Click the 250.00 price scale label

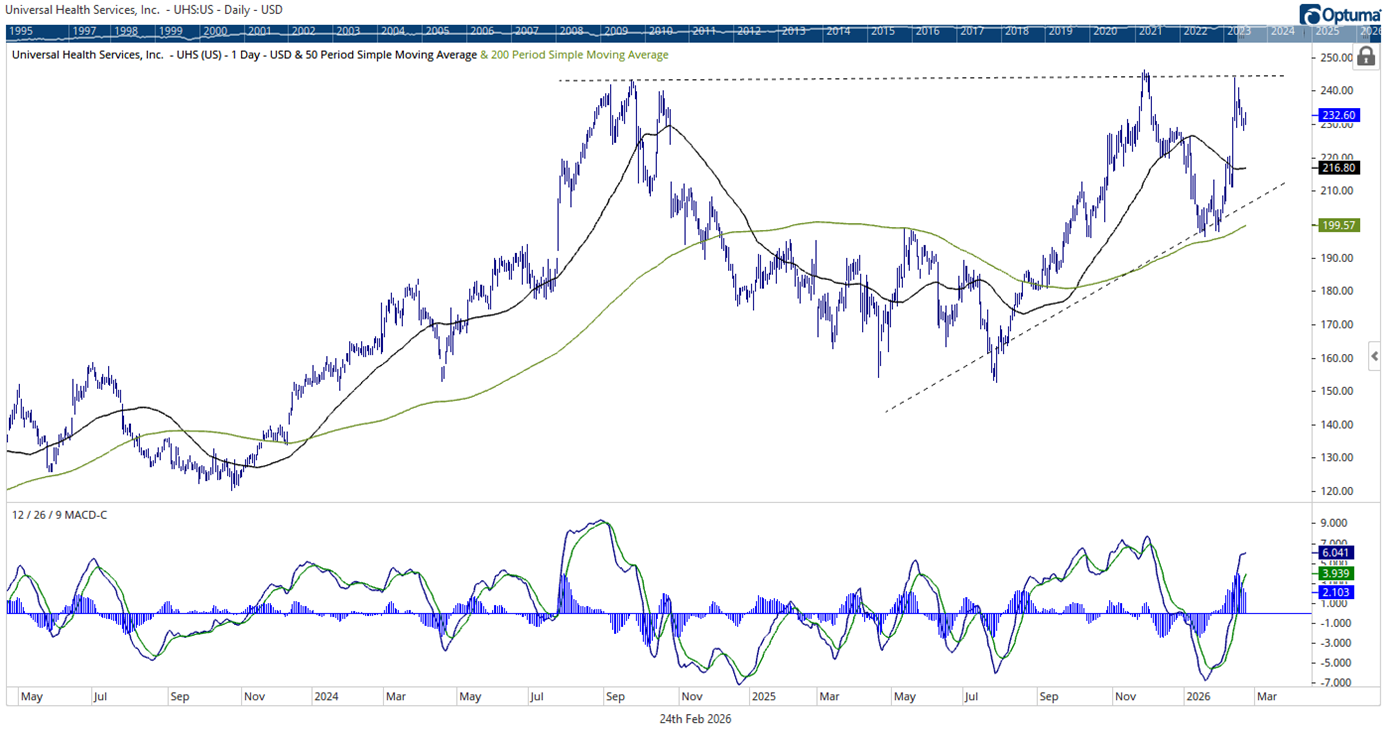1336,58
